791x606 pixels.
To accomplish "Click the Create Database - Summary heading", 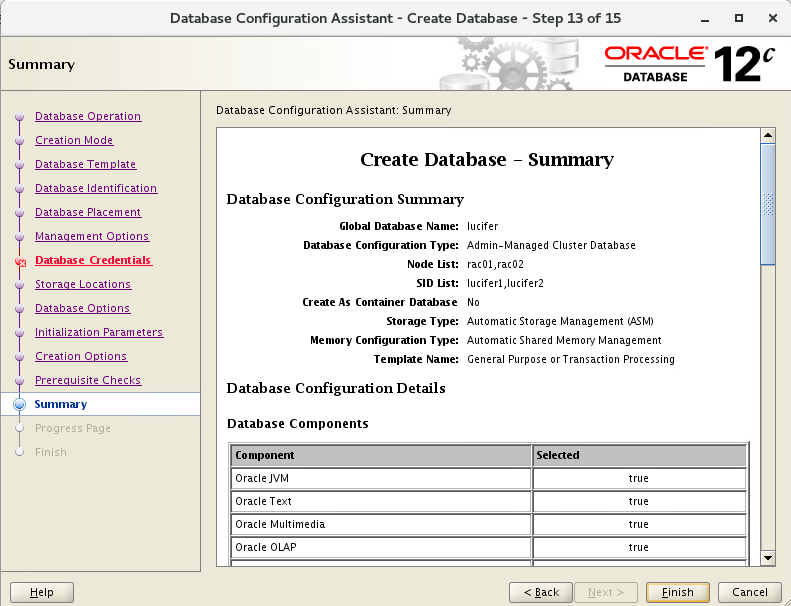I will coord(487,159).
